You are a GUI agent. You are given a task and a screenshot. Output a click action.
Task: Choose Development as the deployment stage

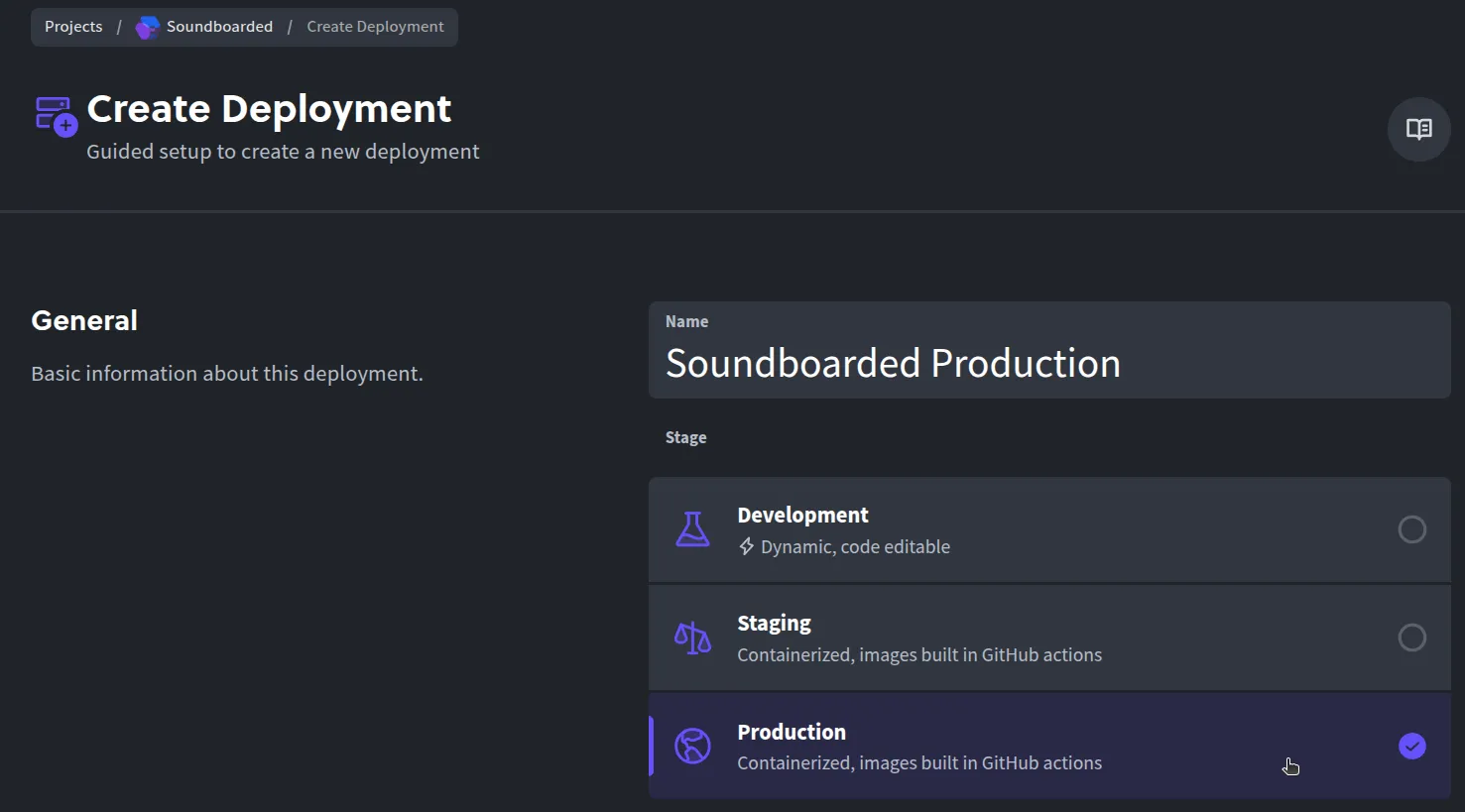pos(1041,529)
